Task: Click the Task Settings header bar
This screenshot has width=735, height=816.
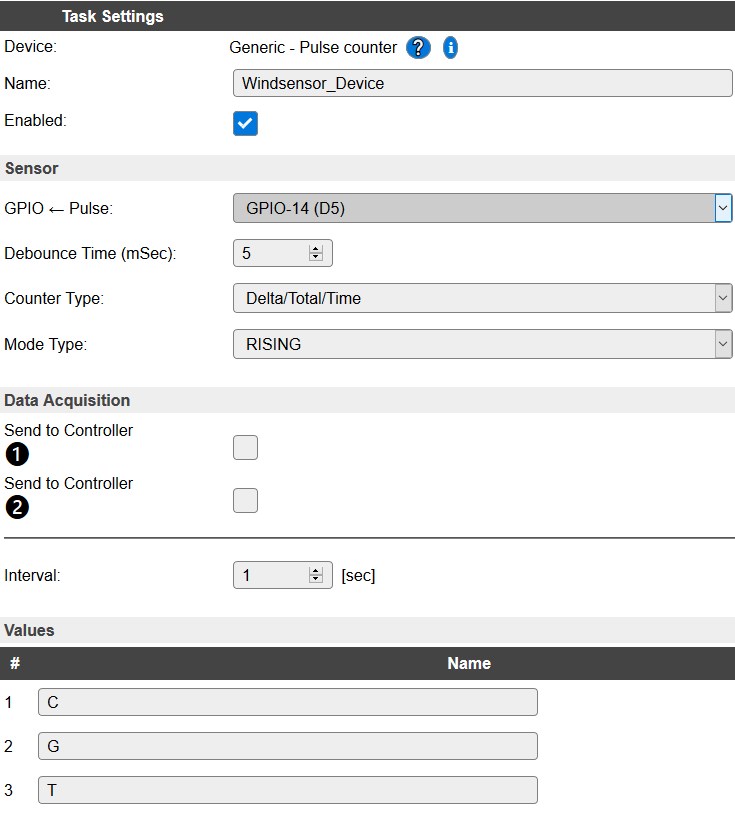Action: click(x=367, y=16)
